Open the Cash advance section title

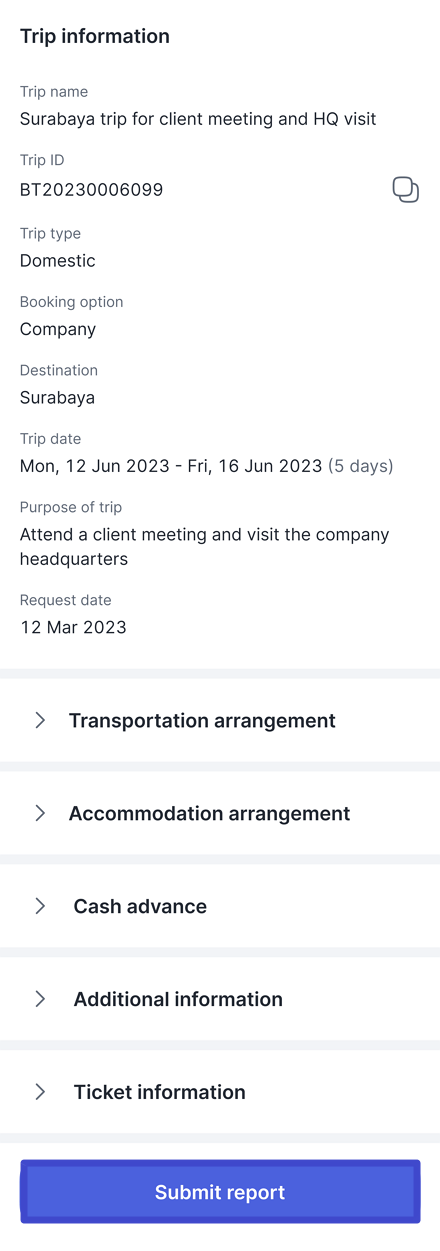(x=140, y=906)
